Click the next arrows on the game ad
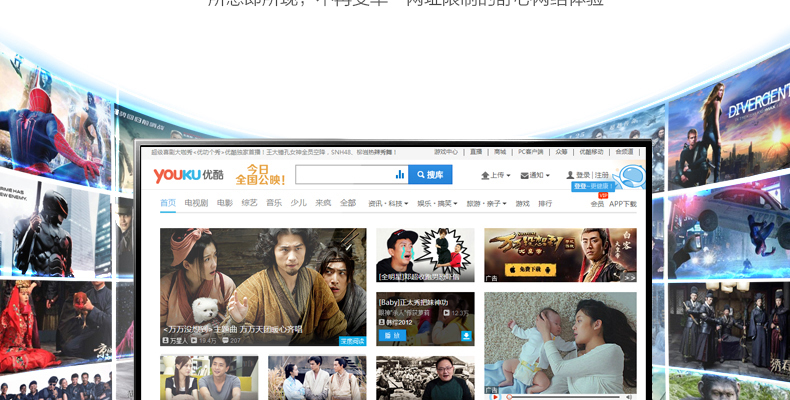Screen dimensions: 790x400 click(630, 277)
